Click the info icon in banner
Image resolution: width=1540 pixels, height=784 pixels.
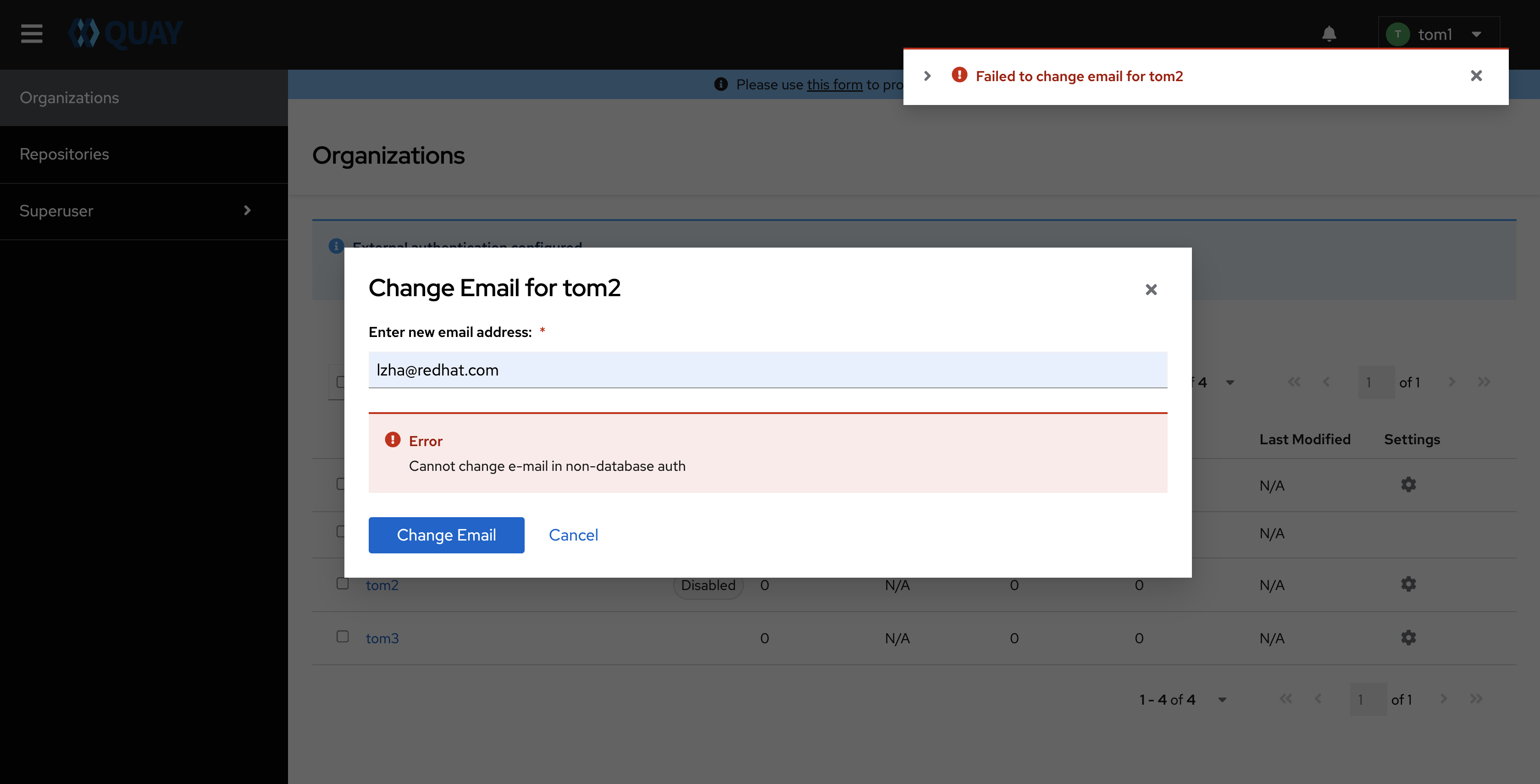(721, 84)
